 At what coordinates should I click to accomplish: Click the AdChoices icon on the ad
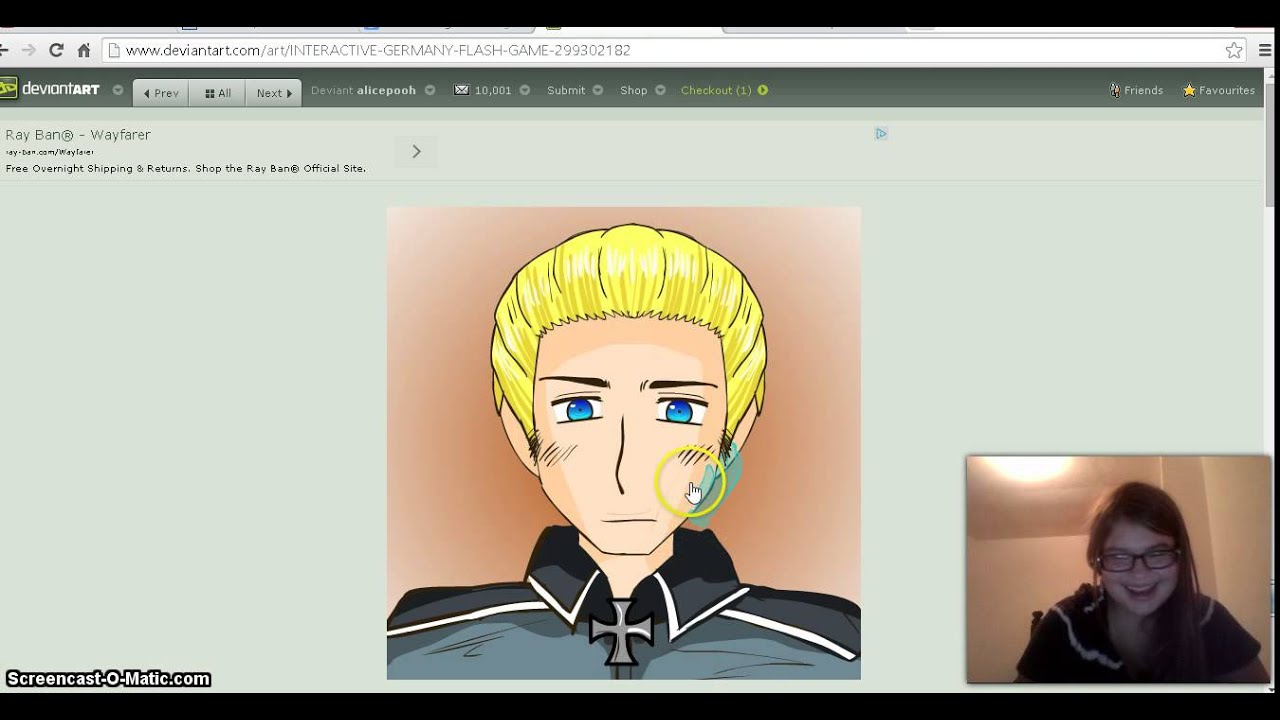coord(881,133)
